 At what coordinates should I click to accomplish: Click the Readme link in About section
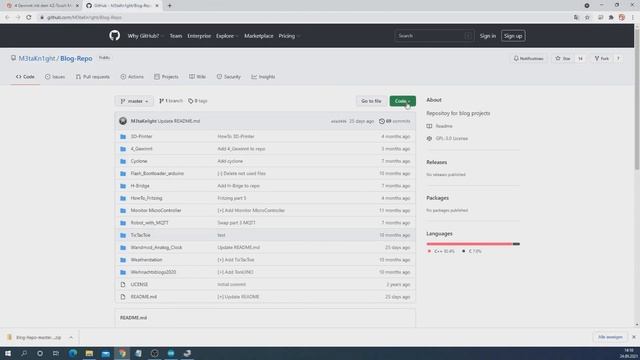click(444, 126)
